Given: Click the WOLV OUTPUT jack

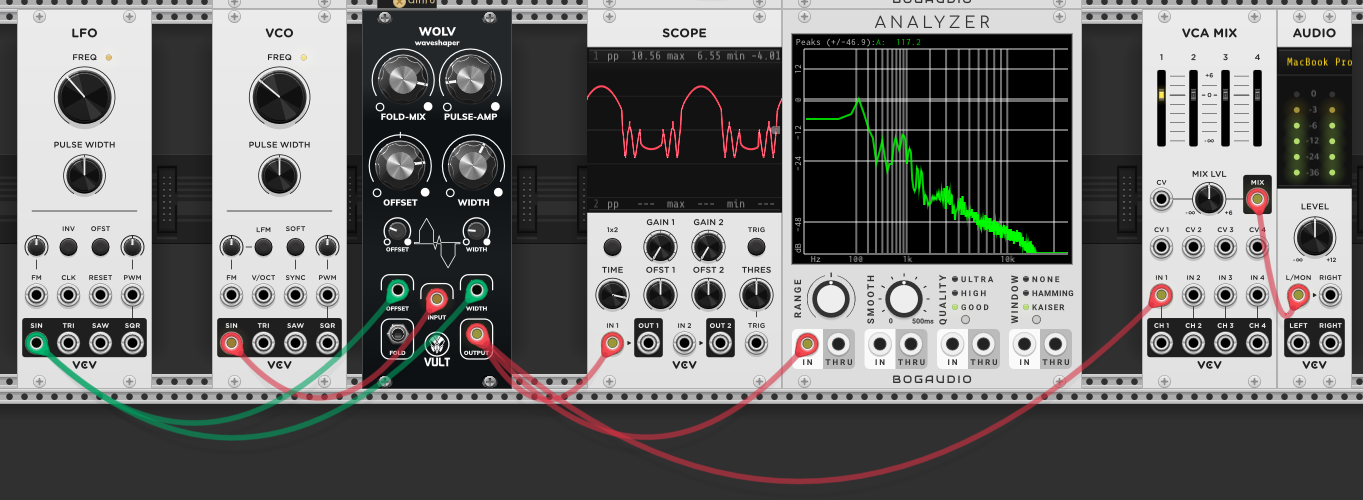Looking at the screenshot, I should click(476, 335).
